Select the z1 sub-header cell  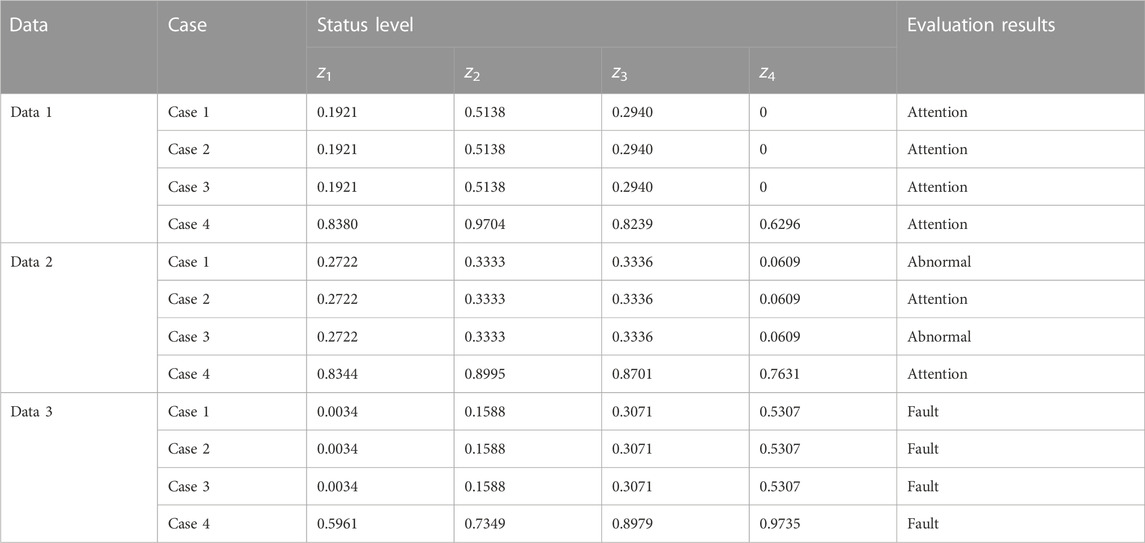pos(380,71)
